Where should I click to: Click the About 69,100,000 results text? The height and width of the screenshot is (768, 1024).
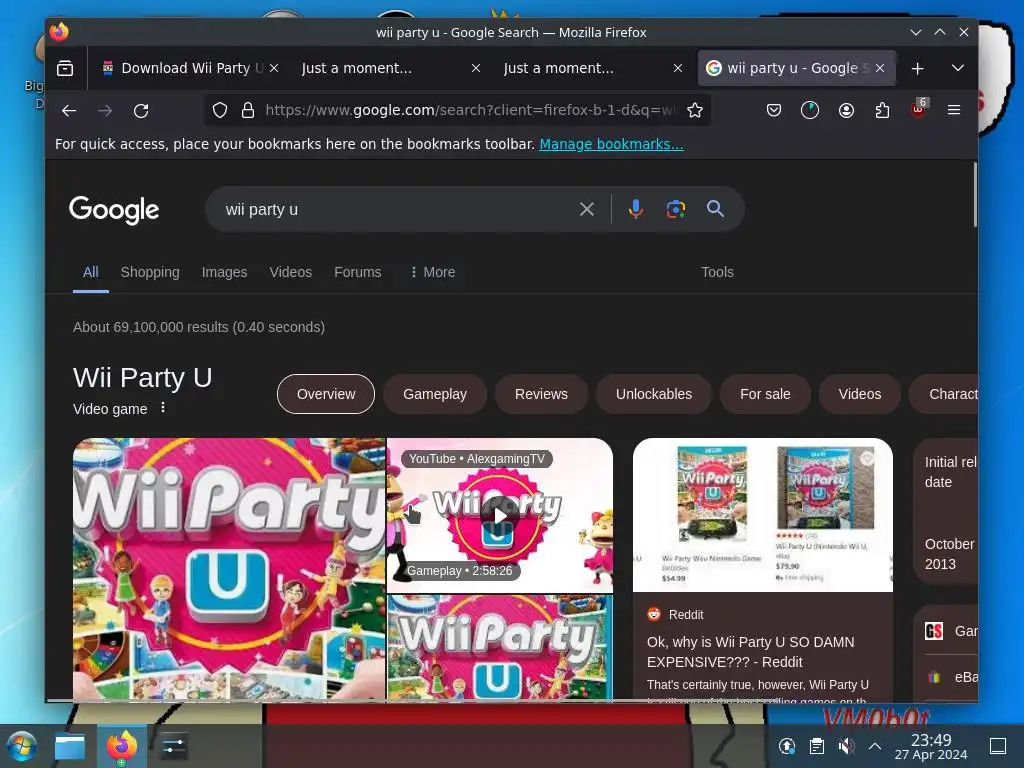click(199, 327)
